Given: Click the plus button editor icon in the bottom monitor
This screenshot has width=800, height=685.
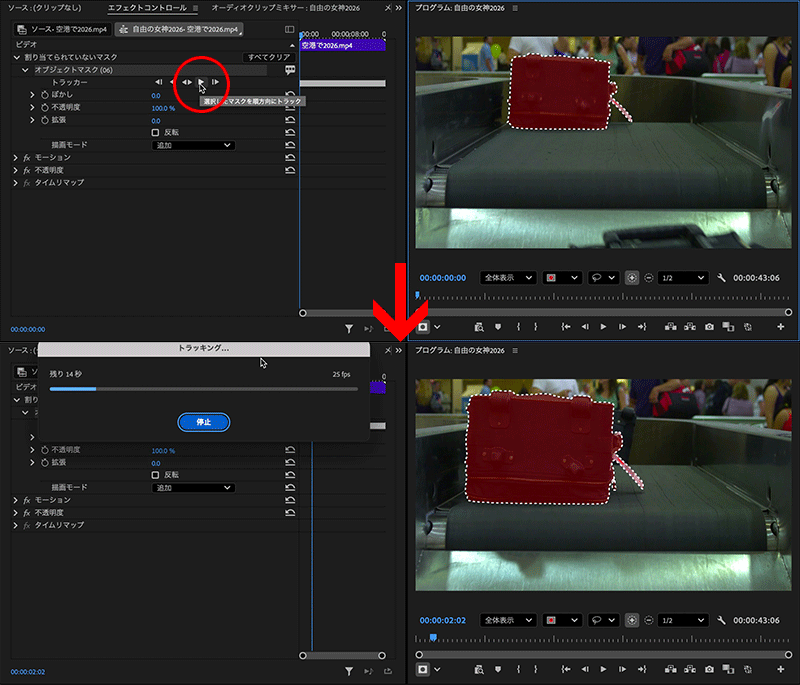Looking at the screenshot, I should [780, 669].
